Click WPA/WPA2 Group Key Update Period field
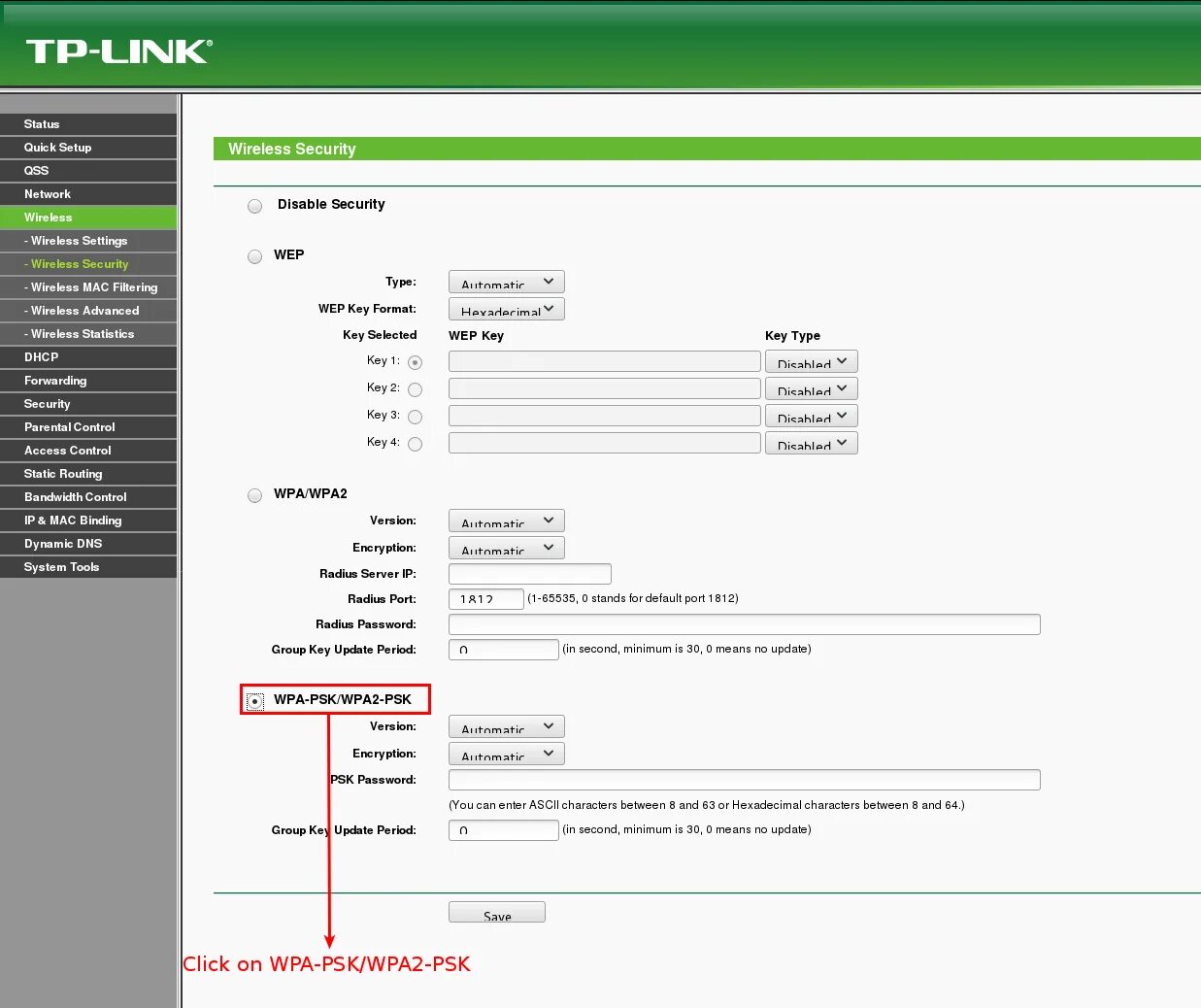Screen dimensions: 1201x1008 click(x=504, y=650)
